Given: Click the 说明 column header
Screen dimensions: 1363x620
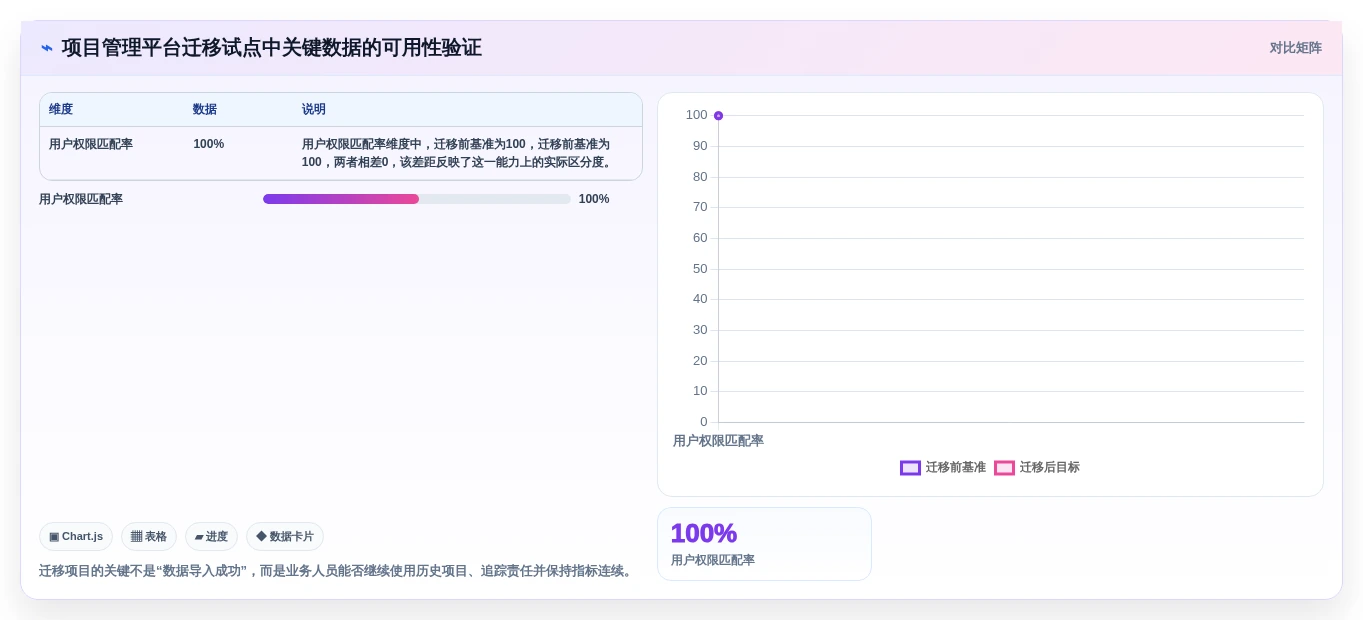Looking at the screenshot, I should 314,109.
